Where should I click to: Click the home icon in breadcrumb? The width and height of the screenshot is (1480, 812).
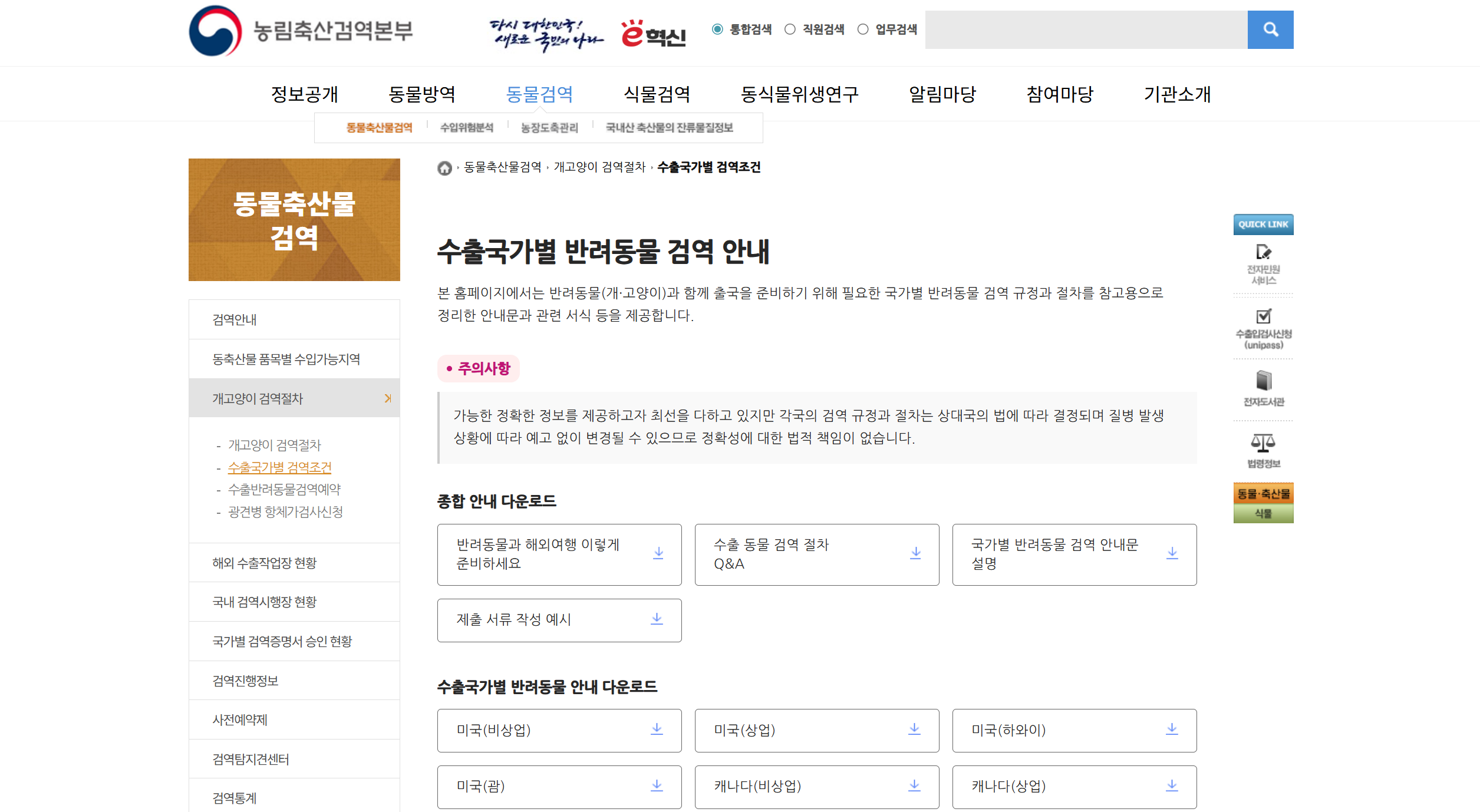(444, 169)
